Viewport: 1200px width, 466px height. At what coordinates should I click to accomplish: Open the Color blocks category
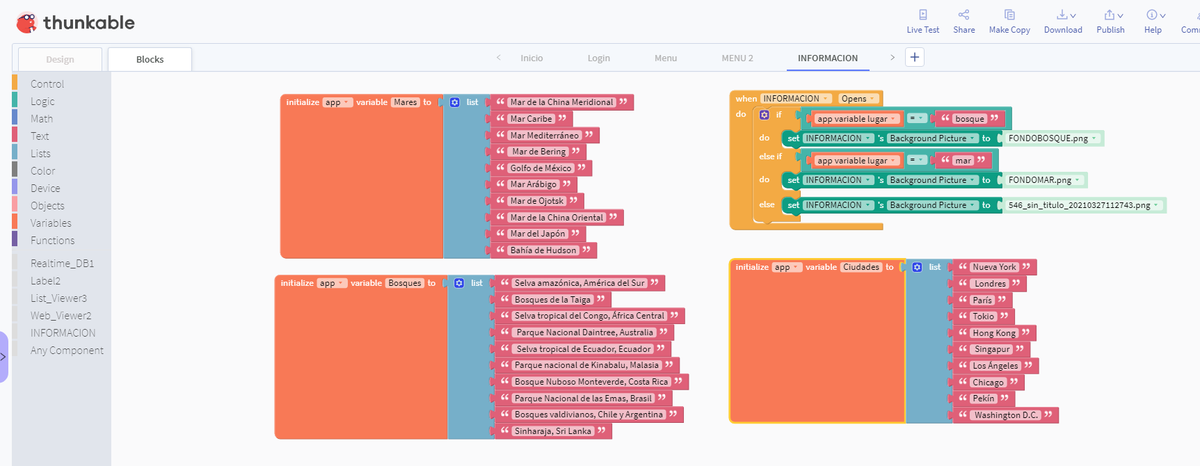click(x=43, y=171)
